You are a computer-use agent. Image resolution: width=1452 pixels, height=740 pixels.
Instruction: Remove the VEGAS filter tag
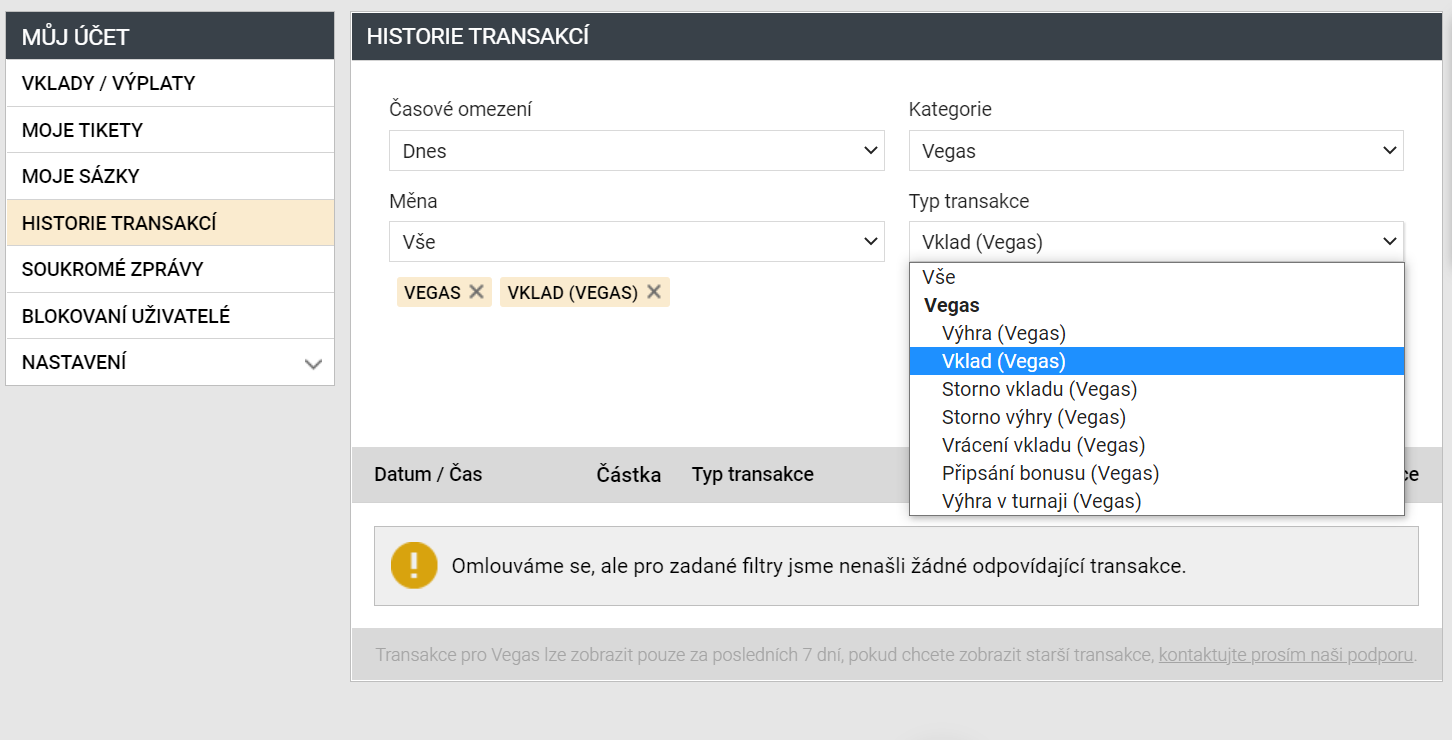(x=476, y=292)
